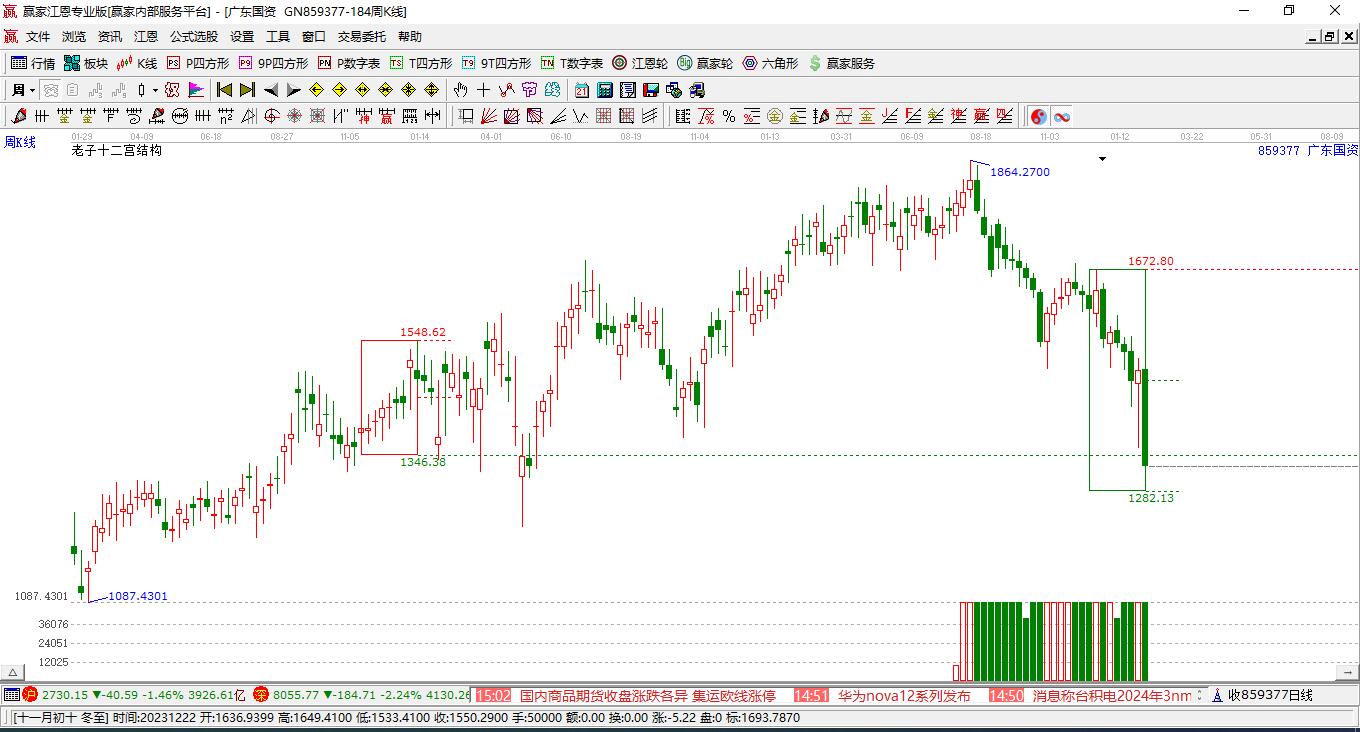The image size is (1360, 732).
Task: Select the crosshair cursor tool
Action: 484,90
